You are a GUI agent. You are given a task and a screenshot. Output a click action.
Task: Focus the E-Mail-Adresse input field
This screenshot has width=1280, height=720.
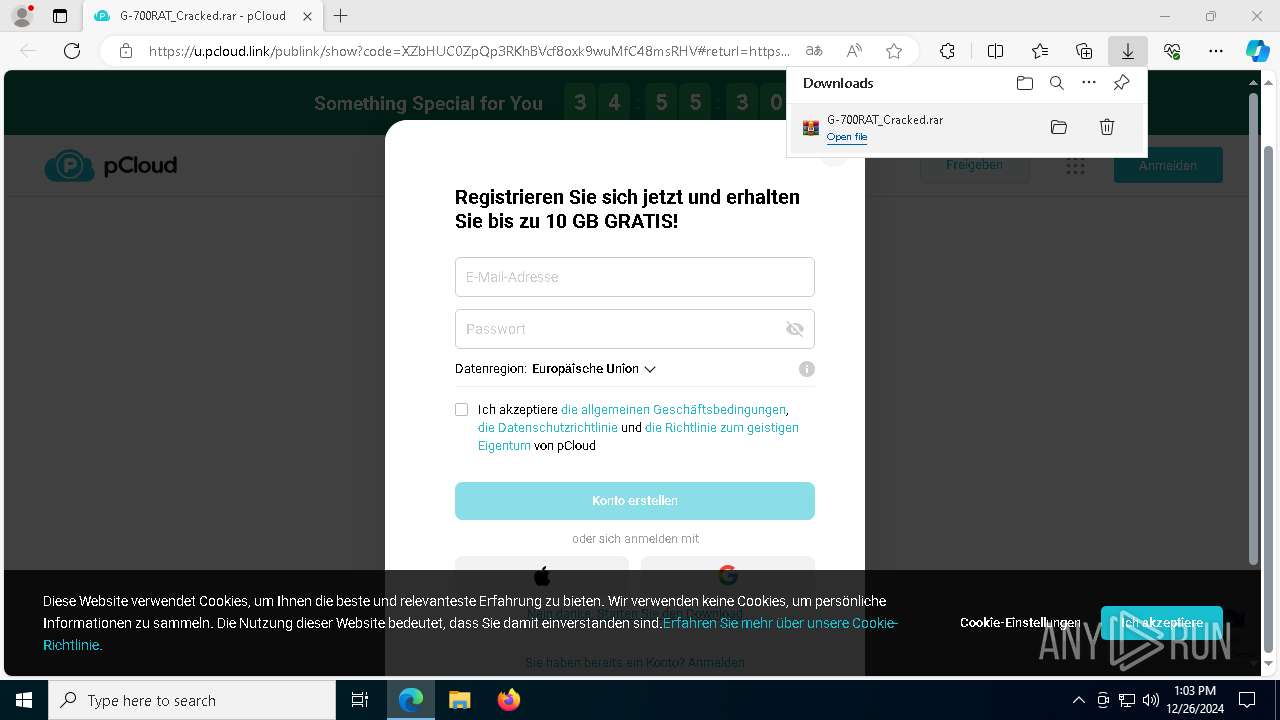(x=635, y=277)
